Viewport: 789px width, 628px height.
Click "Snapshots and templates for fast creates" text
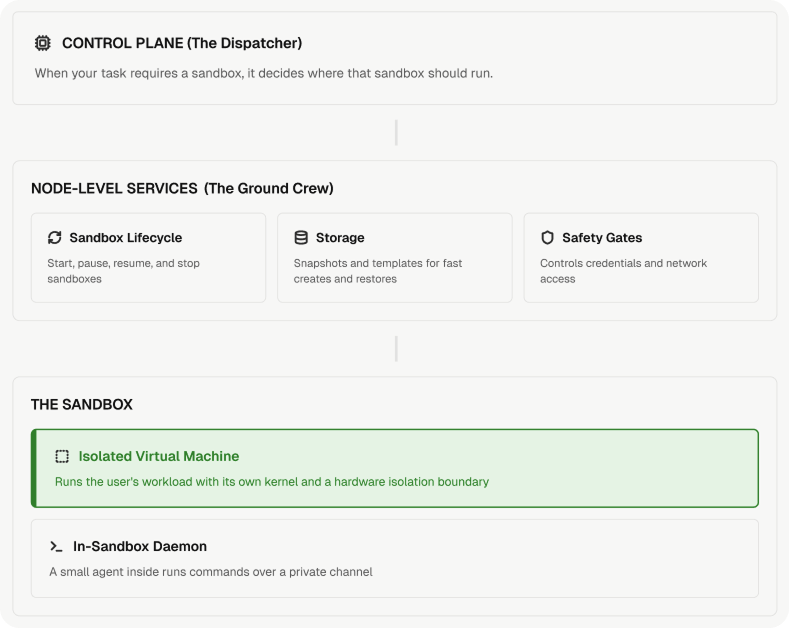(378, 271)
